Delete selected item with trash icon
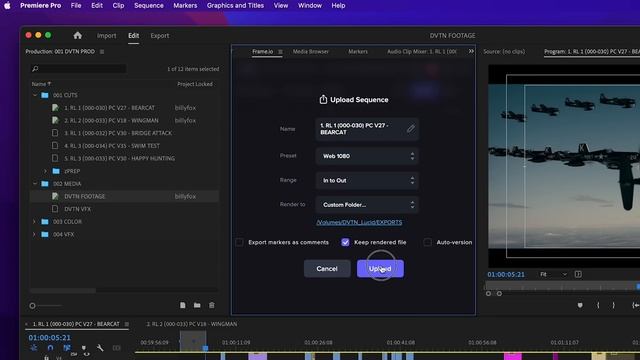The image size is (640, 360). tap(211, 305)
